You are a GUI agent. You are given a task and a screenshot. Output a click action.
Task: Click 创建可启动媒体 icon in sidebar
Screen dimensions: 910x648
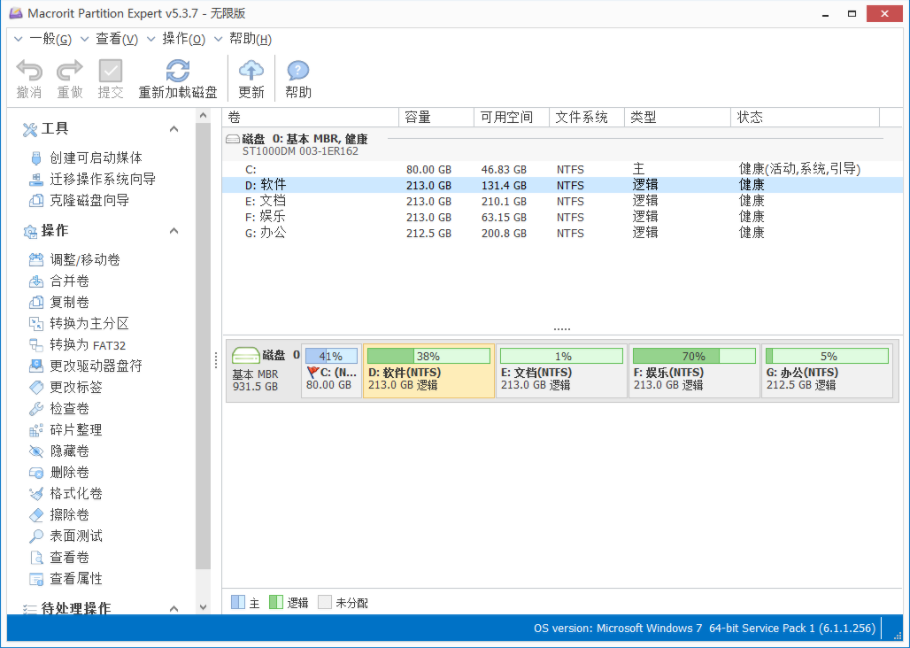pyautogui.click(x=36, y=158)
